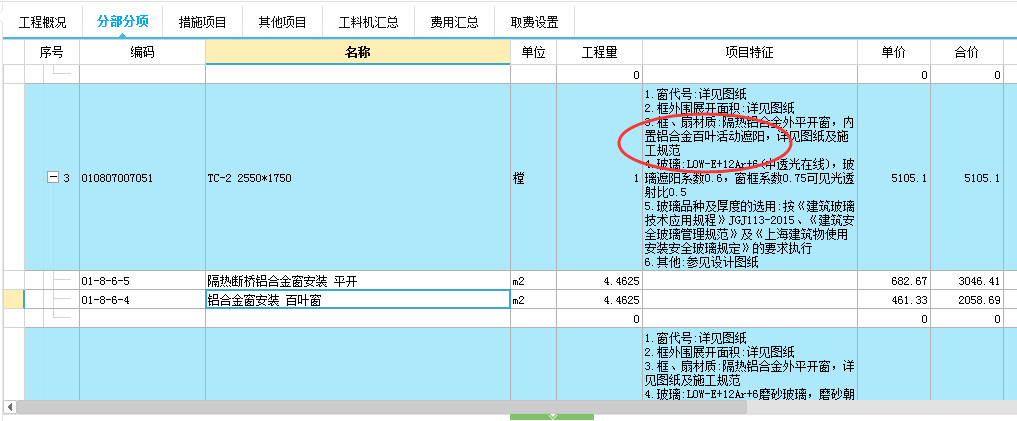Select cell 隔热断桥铝合金窗安装 平开

(357, 282)
